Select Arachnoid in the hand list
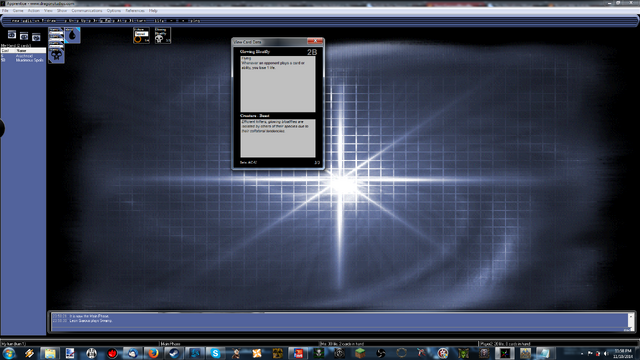Screen dimensions: 640x360 (23, 56)
